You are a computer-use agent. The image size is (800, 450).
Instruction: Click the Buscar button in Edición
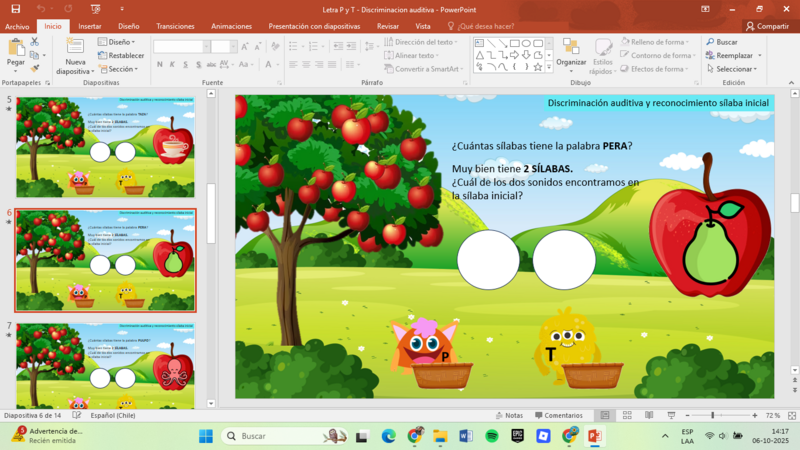722,42
